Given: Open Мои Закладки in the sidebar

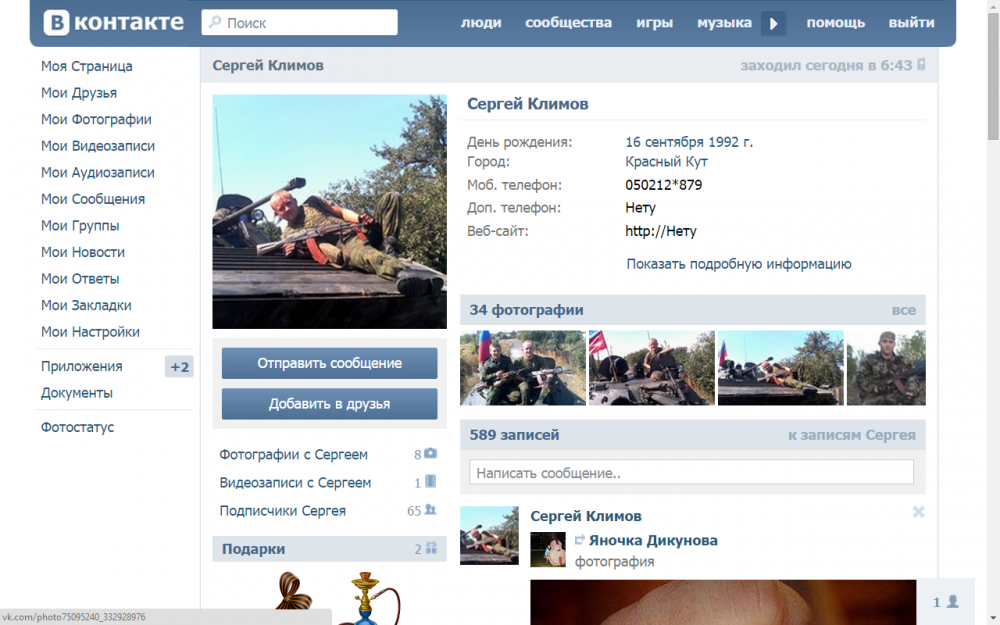Looking at the screenshot, I should [x=86, y=305].
